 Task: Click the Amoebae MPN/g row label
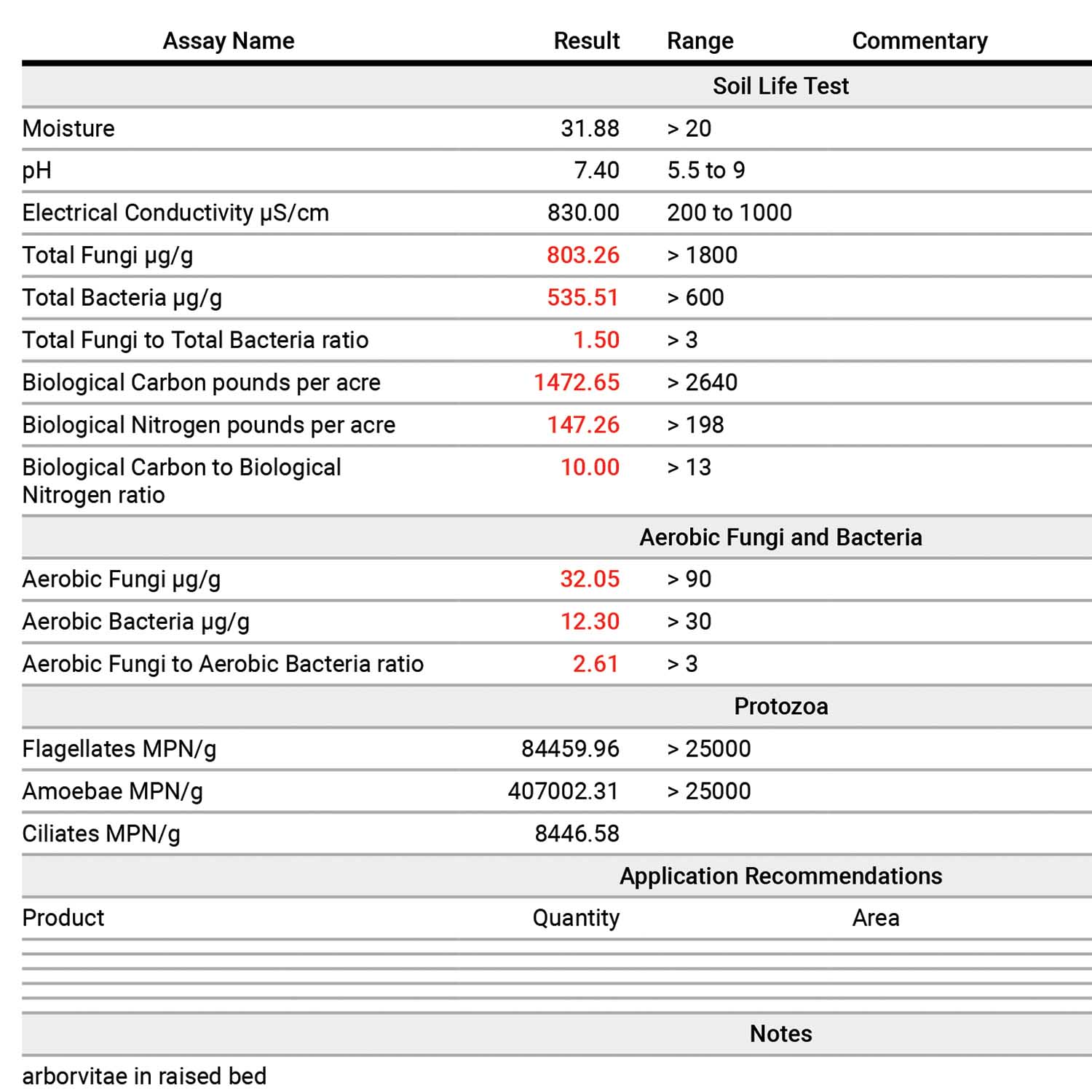(112, 791)
